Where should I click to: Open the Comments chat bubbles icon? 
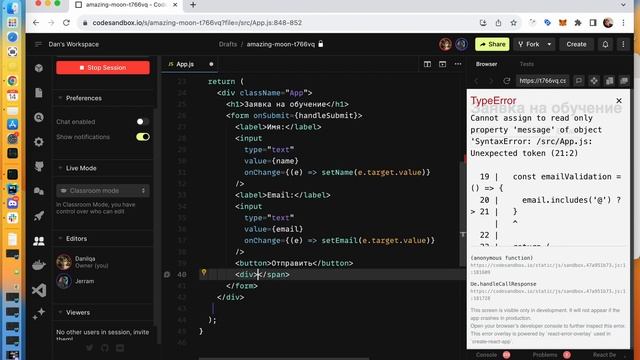click(39, 191)
